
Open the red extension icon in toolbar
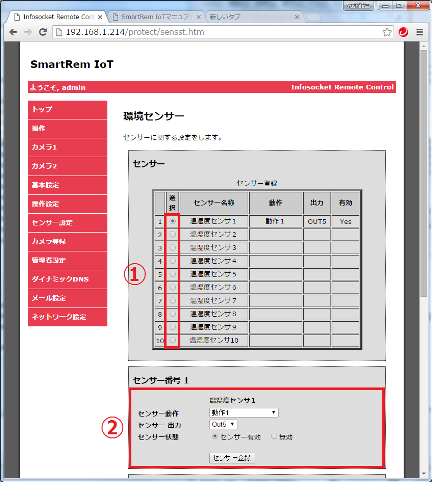point(403,32)
